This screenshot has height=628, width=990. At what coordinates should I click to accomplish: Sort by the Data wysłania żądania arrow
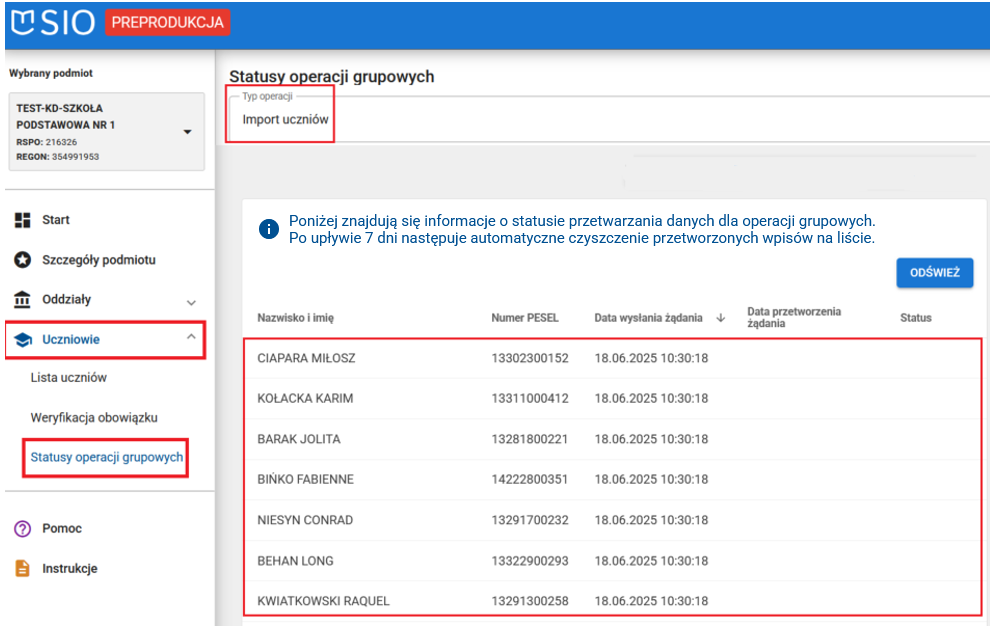[720, 318]
